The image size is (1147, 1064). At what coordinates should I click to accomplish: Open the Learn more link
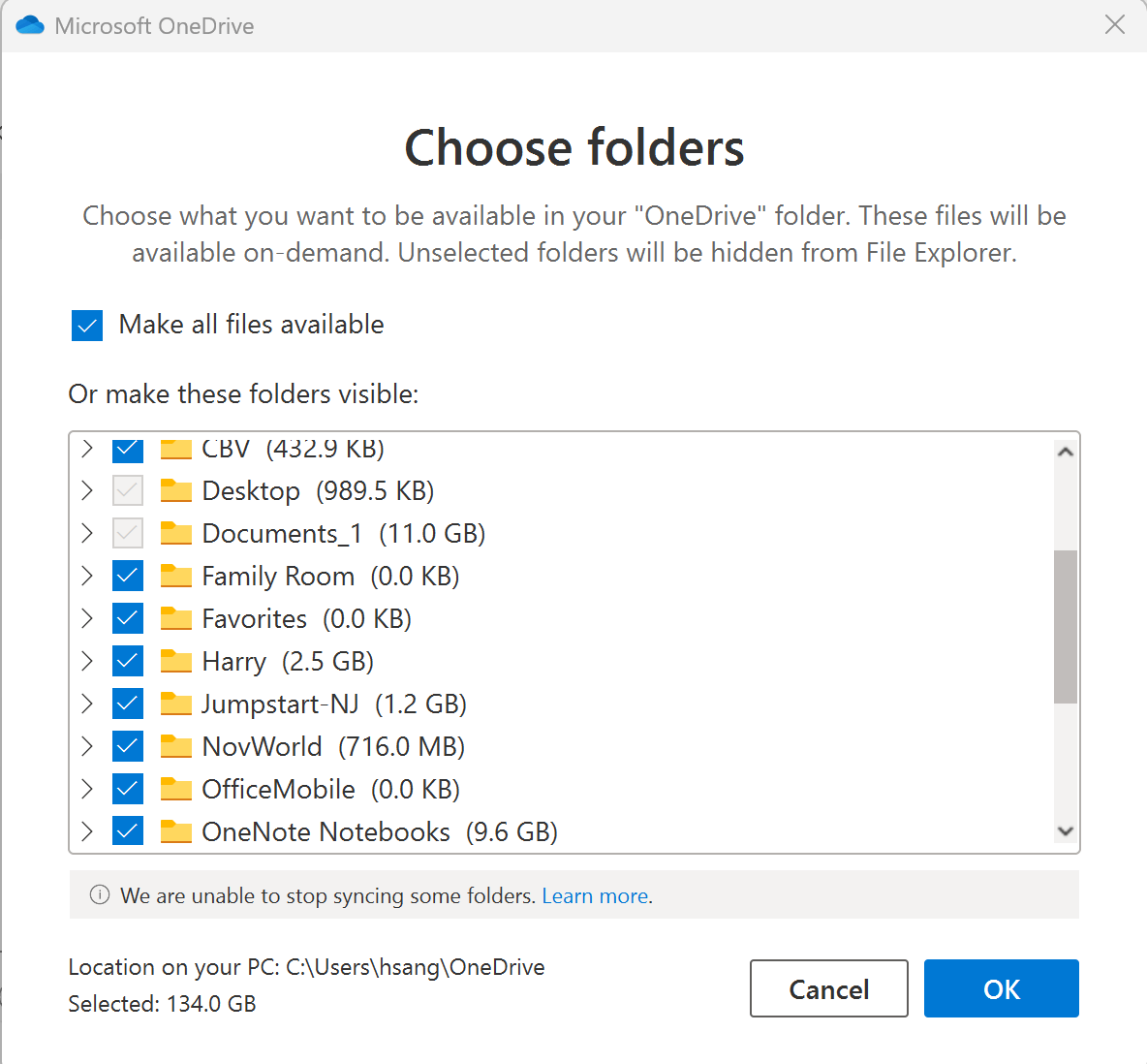point(595,895)
